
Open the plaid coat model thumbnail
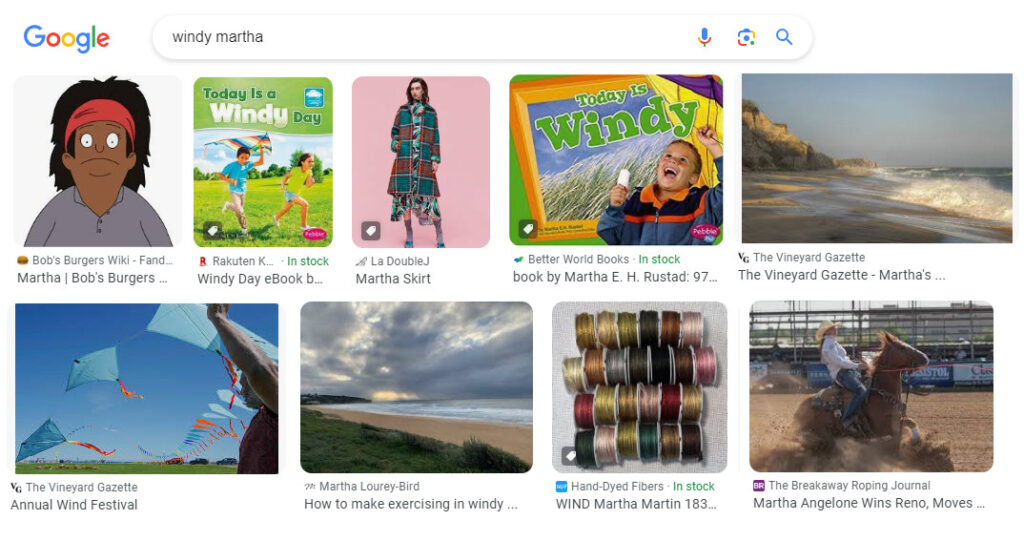(x=420, y=161)
